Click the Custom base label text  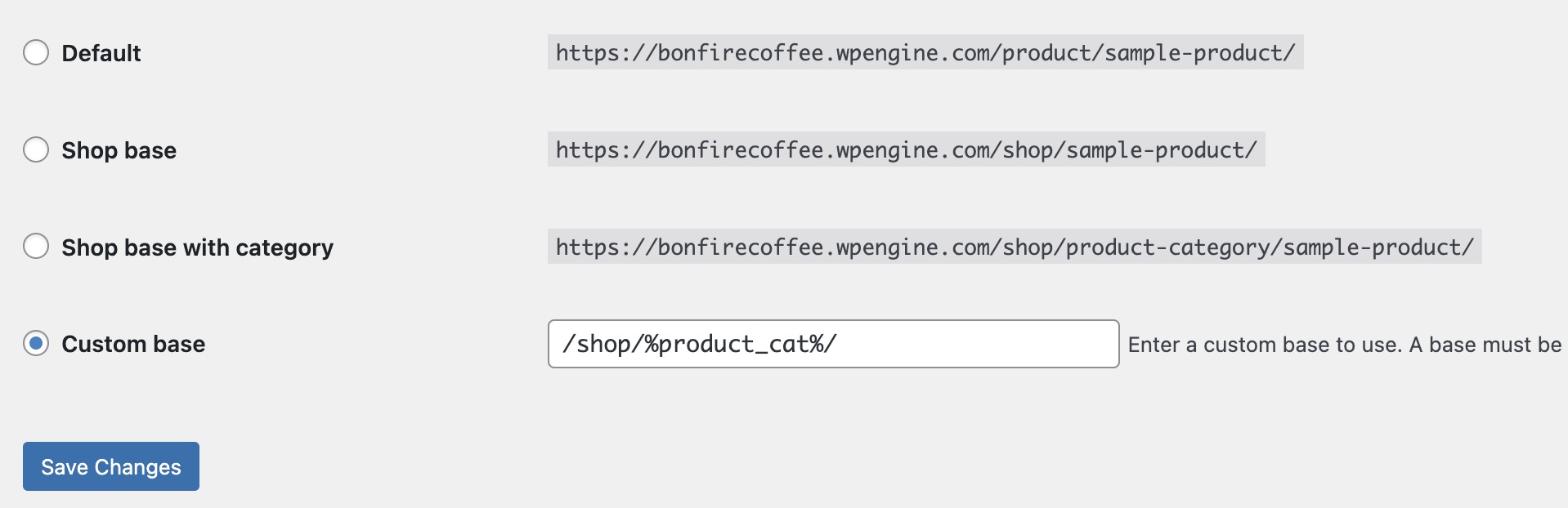(x=133, y=344)
